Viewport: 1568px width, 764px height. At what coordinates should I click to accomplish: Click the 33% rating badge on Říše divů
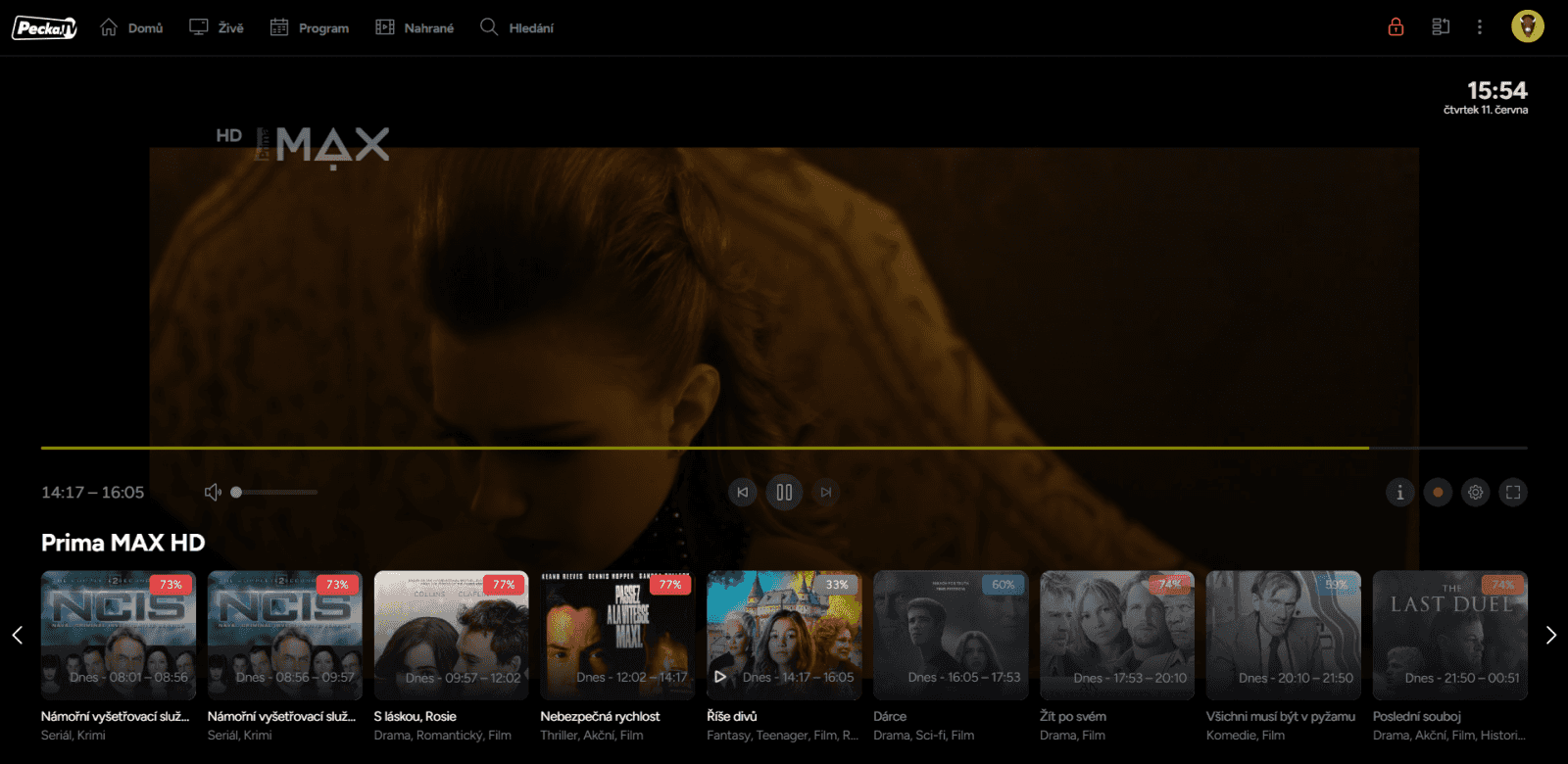click(x=837, y=585)
